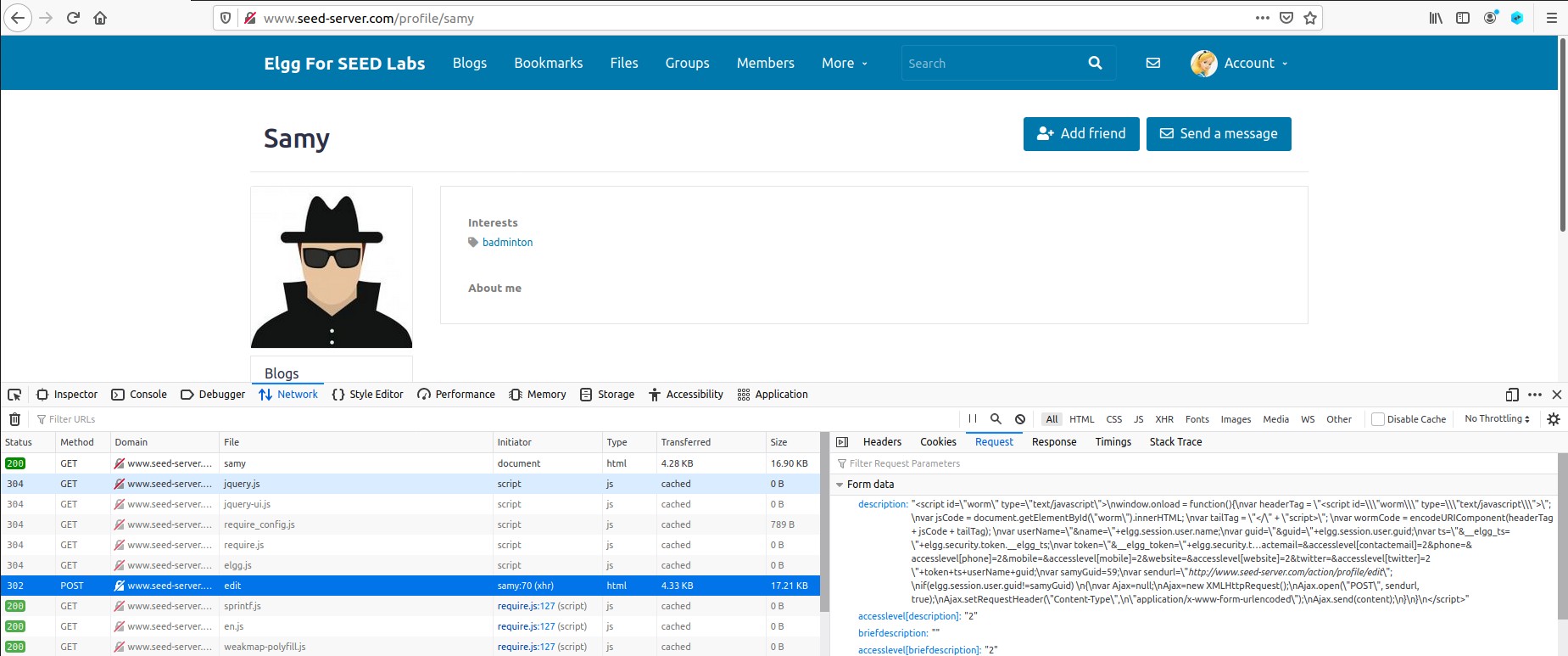Pause network recording in devtools

coord(973,419)
